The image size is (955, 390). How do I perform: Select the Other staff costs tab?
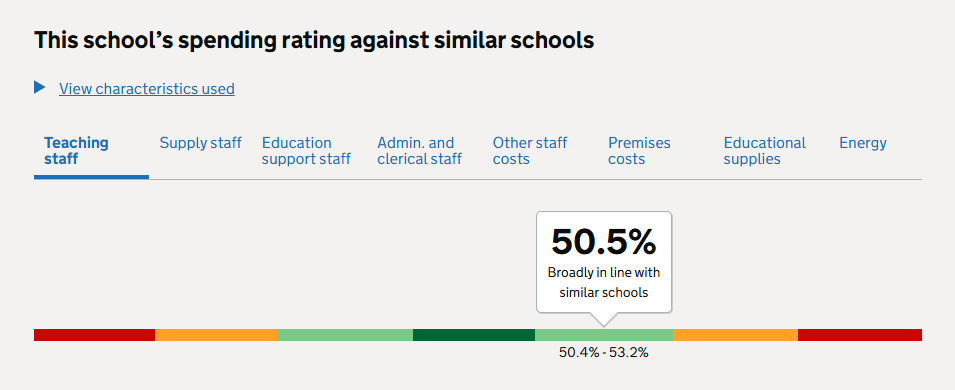[x=530, y=151]
